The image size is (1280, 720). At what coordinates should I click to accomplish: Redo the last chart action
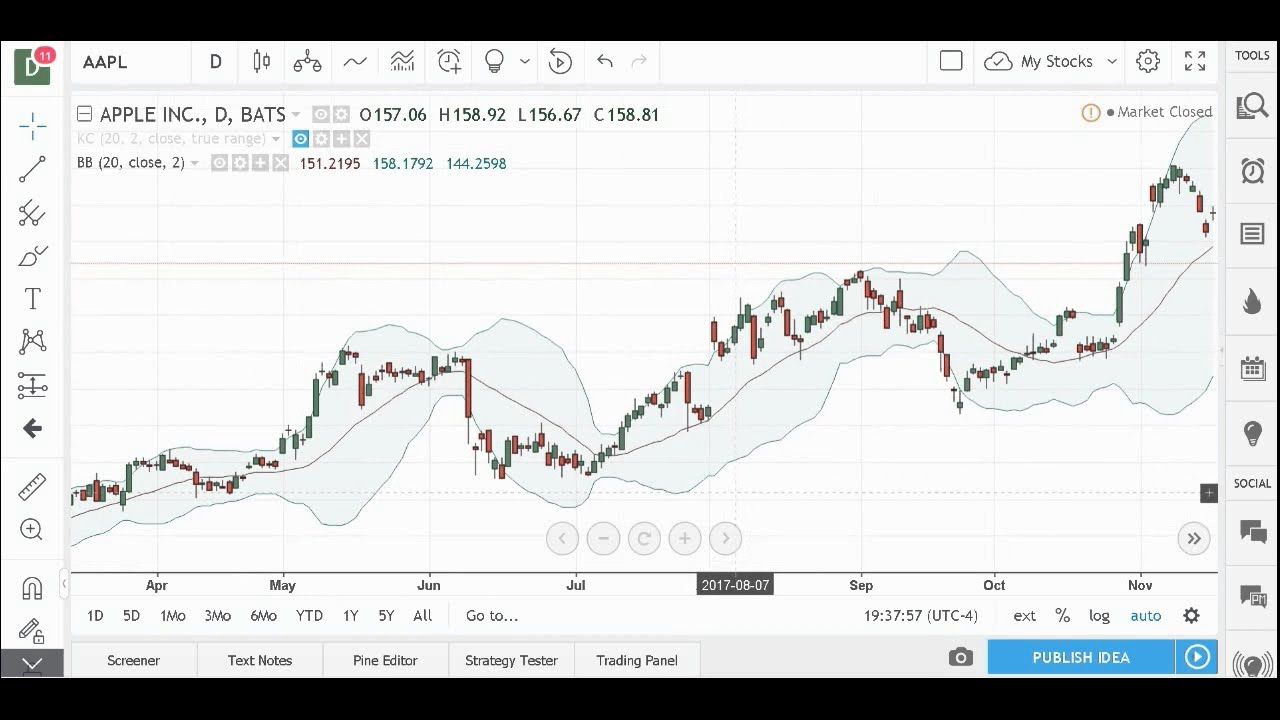click(639, 62)
